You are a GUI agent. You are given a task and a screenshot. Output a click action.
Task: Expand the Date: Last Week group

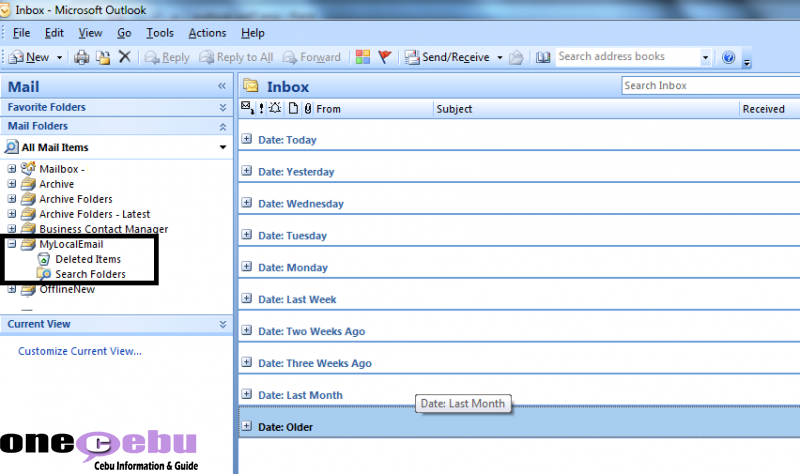point(247,298)
